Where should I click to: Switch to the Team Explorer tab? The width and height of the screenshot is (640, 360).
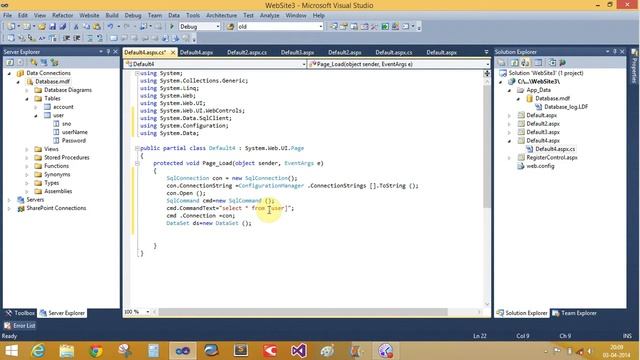pos(574,313)
